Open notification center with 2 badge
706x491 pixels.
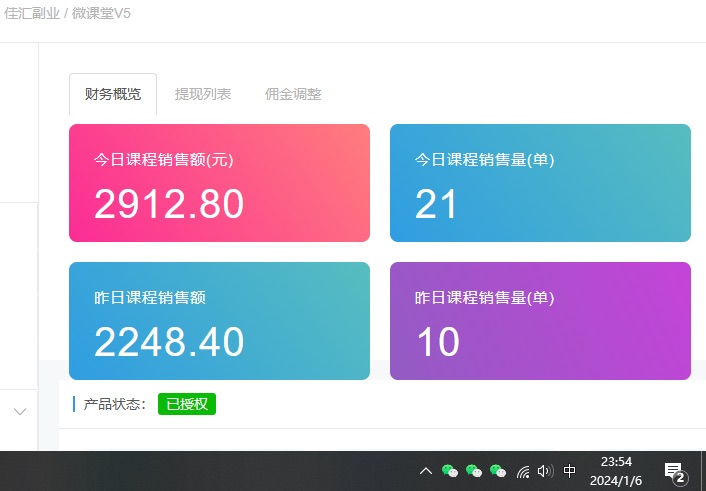pyautogui.click(x=675, y=472)
